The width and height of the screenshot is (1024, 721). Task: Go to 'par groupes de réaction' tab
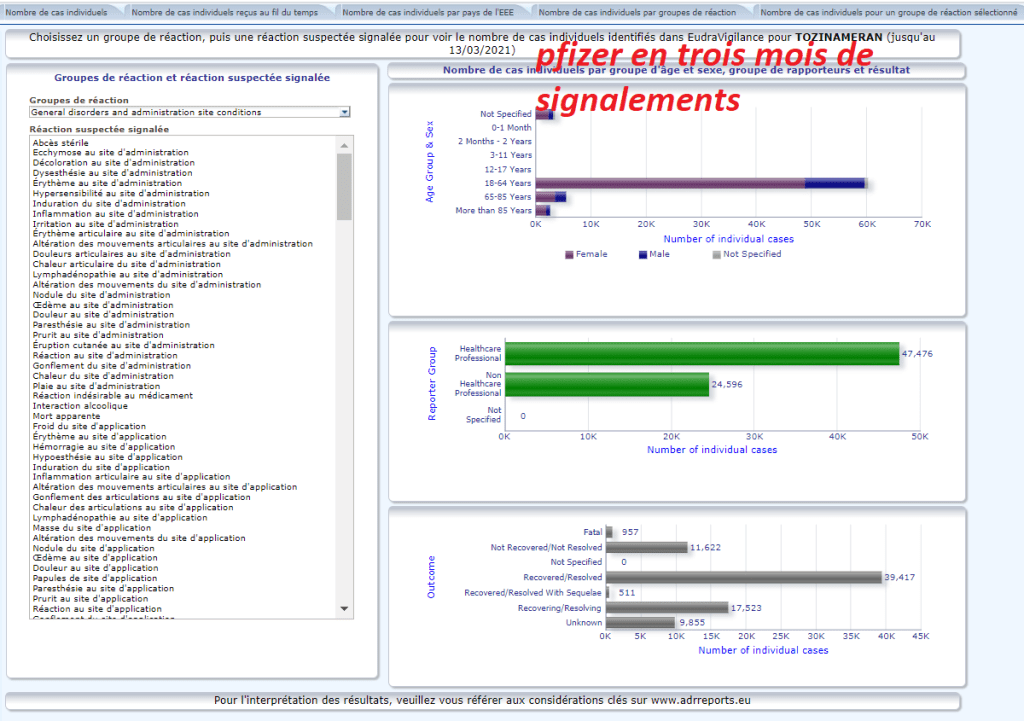coord(637,12)
